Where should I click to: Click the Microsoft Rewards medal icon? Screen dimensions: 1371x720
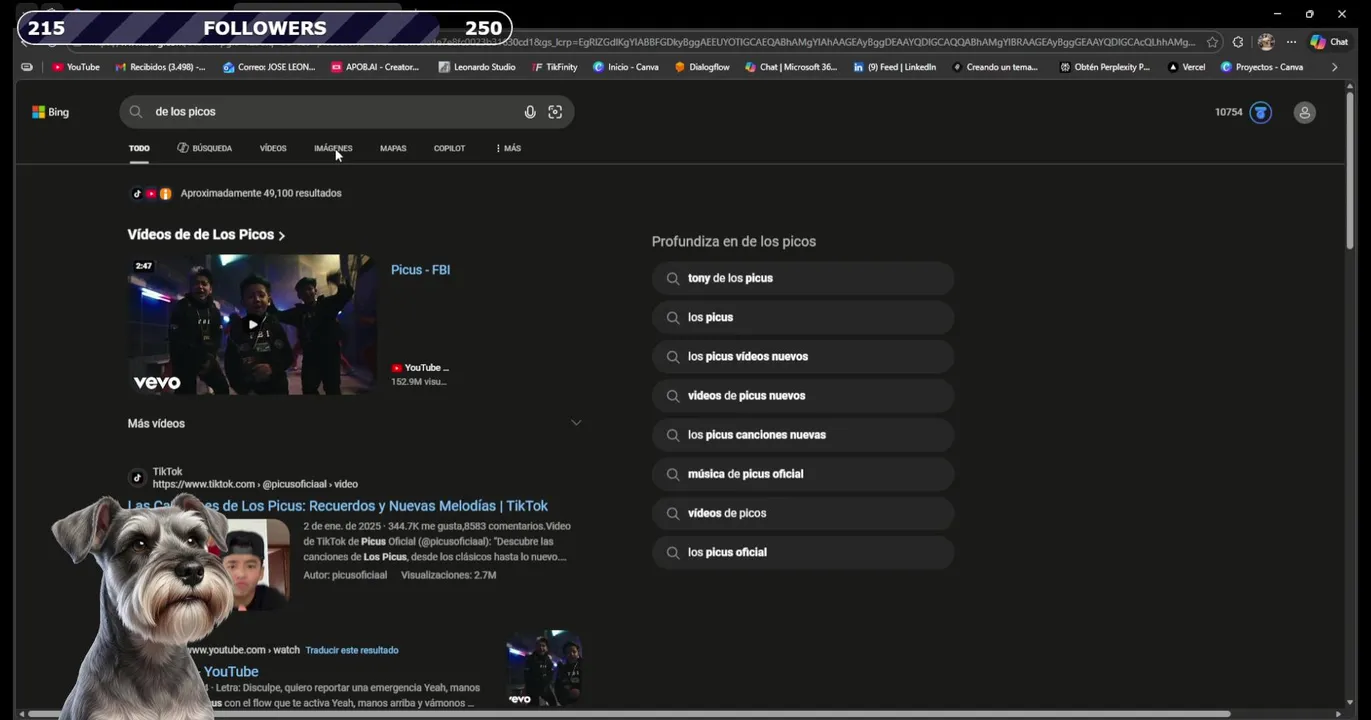point(1260,112)
